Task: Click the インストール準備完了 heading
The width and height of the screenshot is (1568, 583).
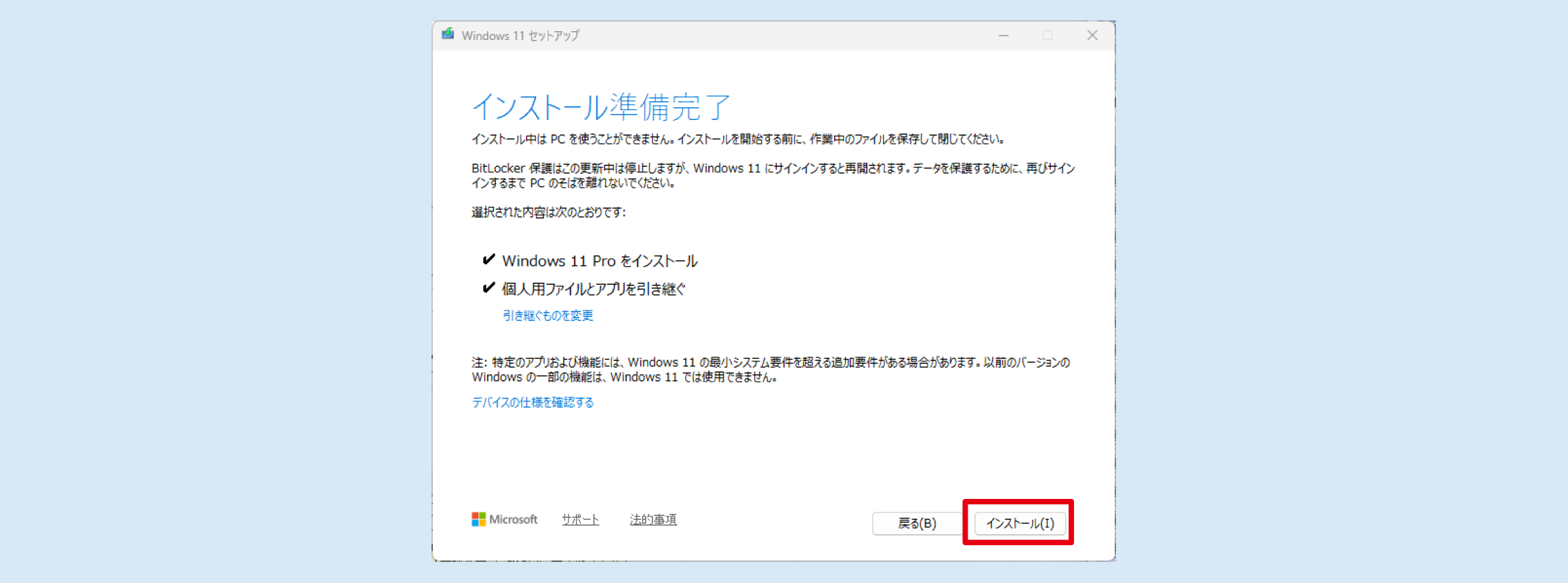Action: click(x=601, y=106)
